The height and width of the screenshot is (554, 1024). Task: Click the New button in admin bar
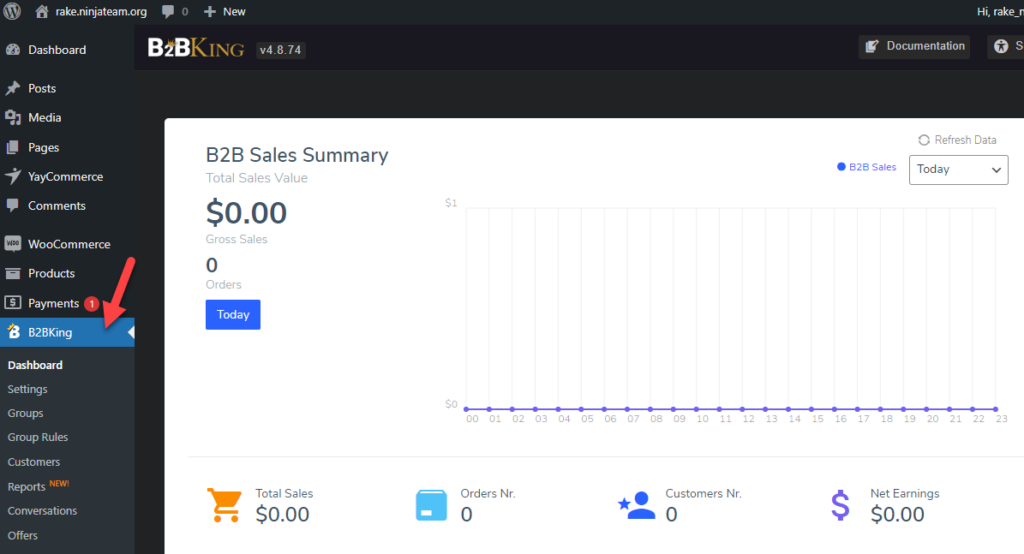(x=225, y=12)
